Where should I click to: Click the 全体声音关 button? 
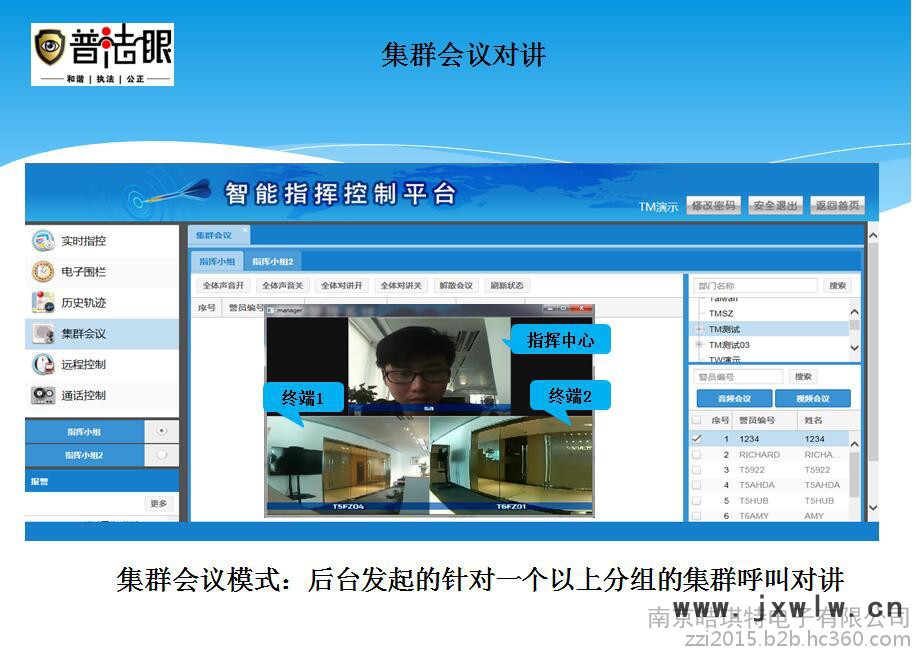[x=283, y=286]
